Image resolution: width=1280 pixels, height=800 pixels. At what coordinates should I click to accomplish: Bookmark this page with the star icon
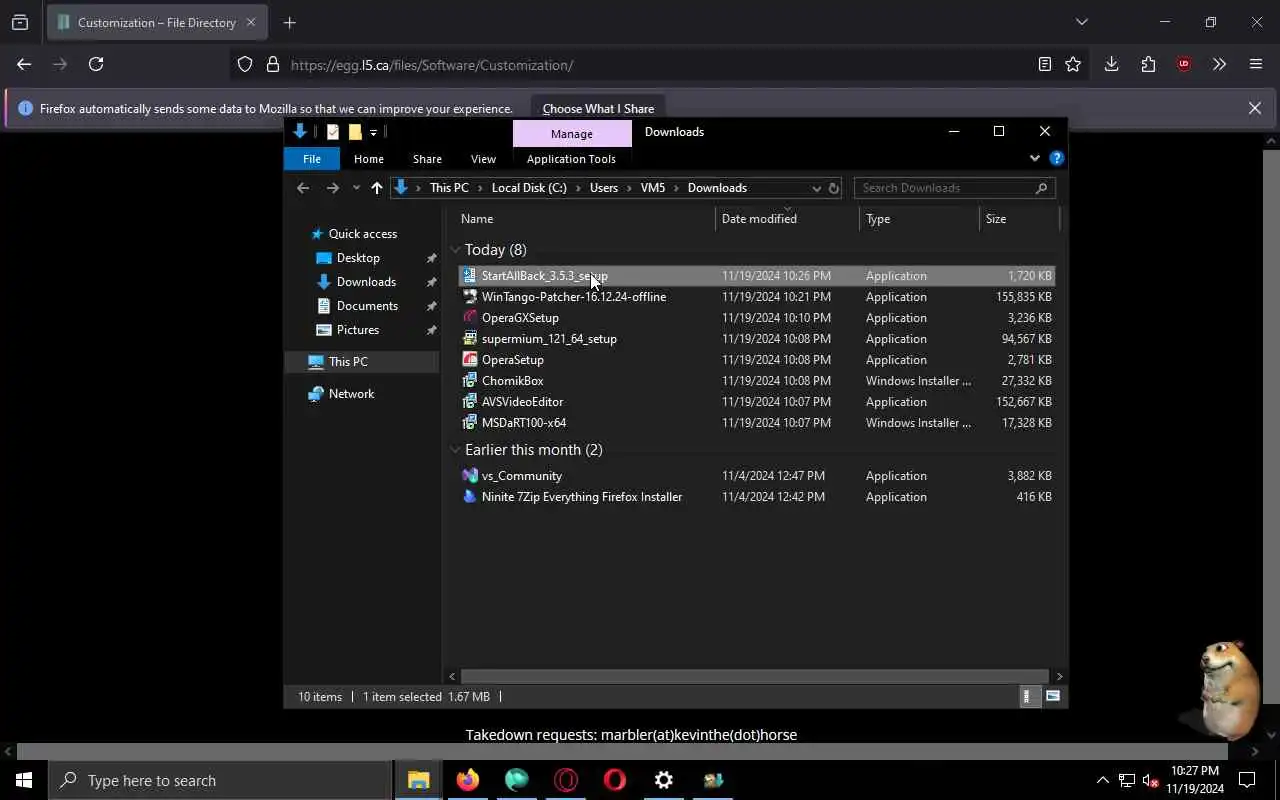(1073, 64)
